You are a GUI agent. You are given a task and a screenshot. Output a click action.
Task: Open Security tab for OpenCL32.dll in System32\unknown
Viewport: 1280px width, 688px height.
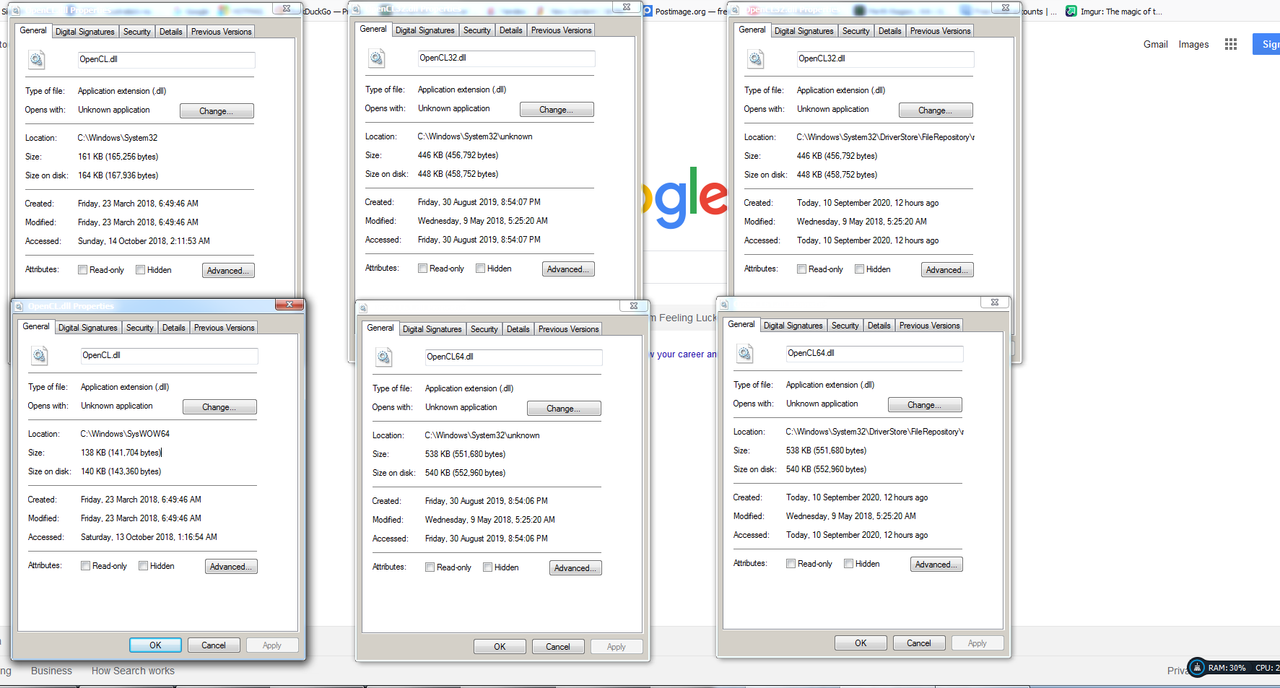point(477,30)
